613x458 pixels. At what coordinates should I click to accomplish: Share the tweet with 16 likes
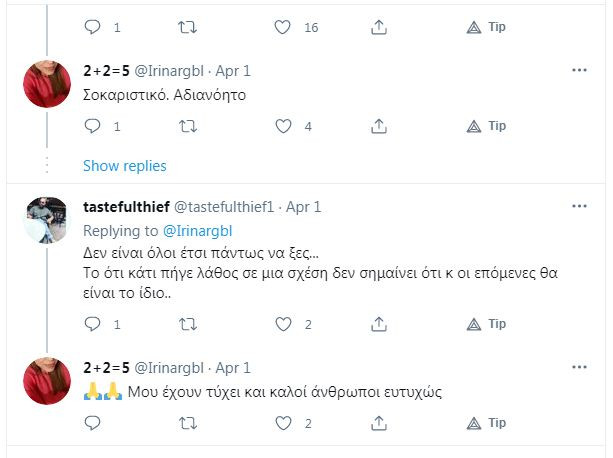tap(379, 27)
